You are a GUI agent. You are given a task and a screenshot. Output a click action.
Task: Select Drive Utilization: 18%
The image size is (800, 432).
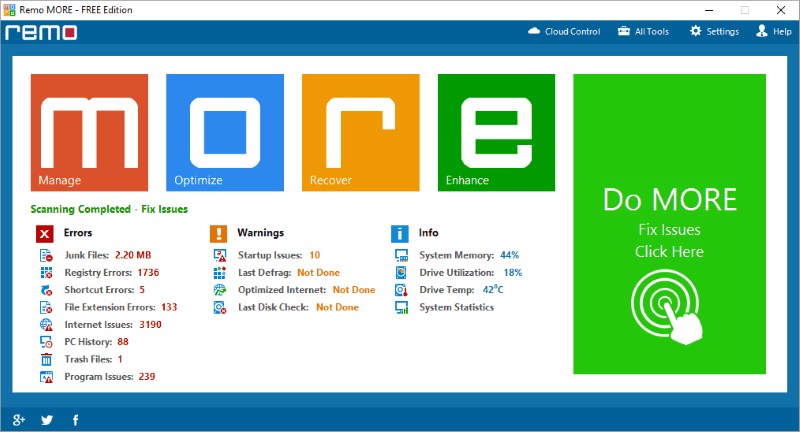click(x=471, y=272)
